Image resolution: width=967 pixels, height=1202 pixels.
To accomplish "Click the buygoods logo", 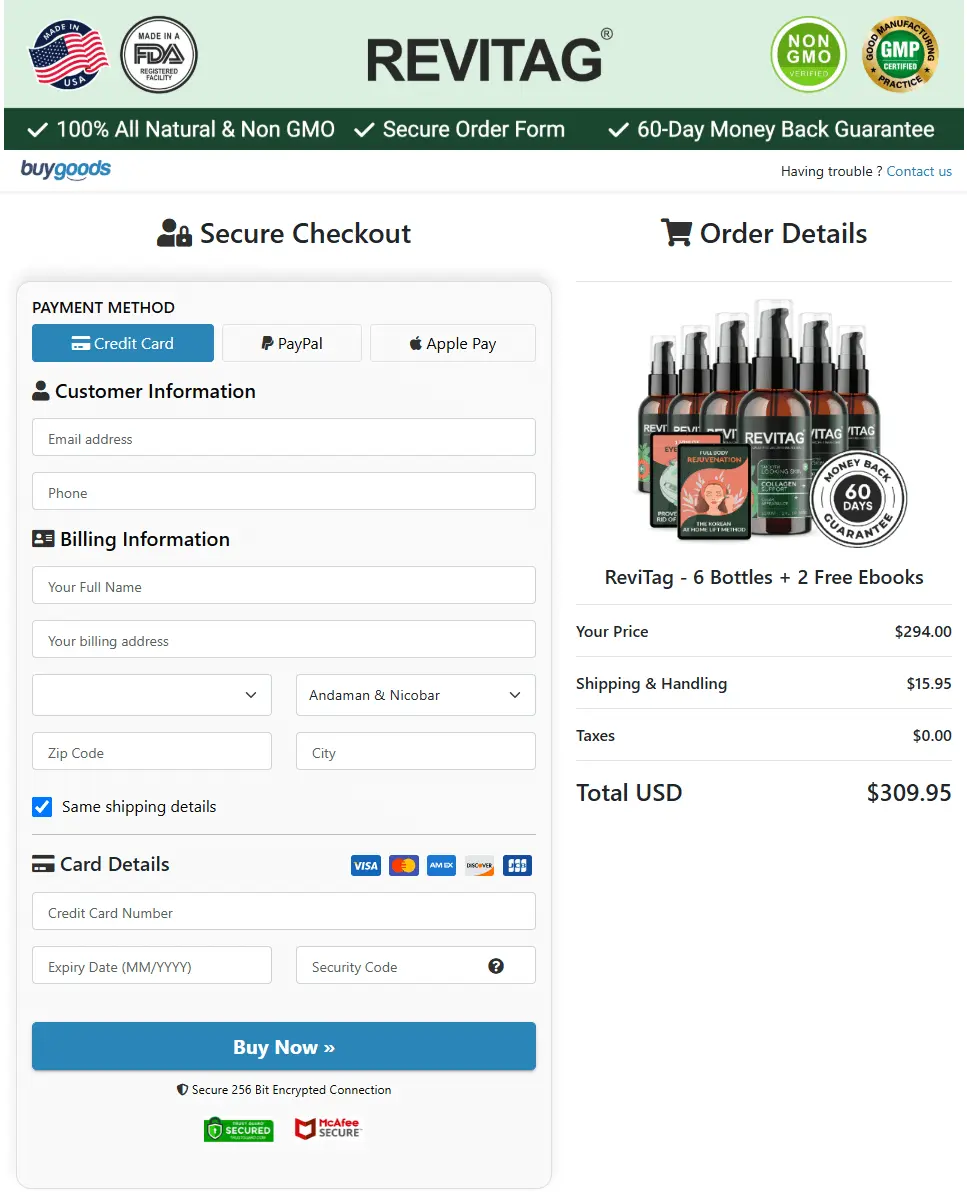I will (x=65, y=170).
